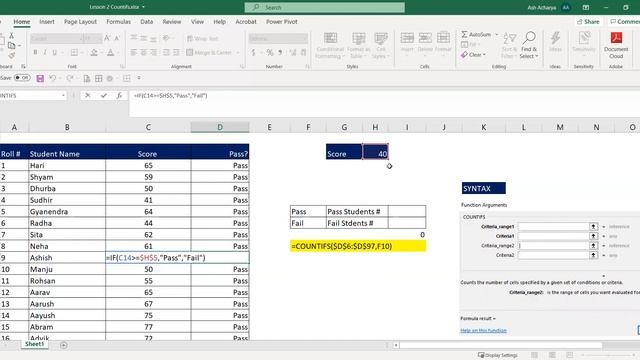Click the Page Break Preview status bar icon
640x360 pixels.
click(570, 355)
